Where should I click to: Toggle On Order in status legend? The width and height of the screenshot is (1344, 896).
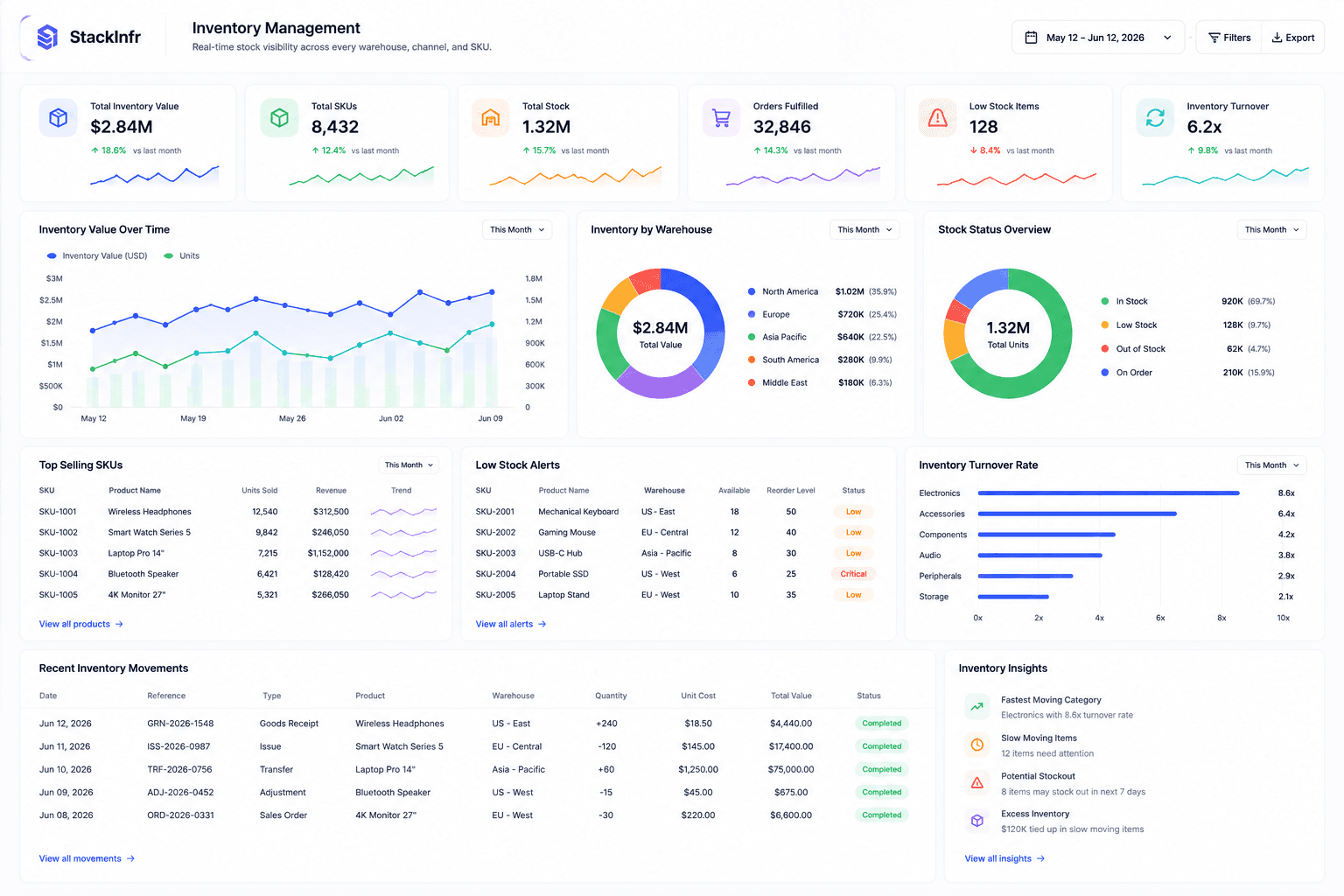click(1126, 373)
